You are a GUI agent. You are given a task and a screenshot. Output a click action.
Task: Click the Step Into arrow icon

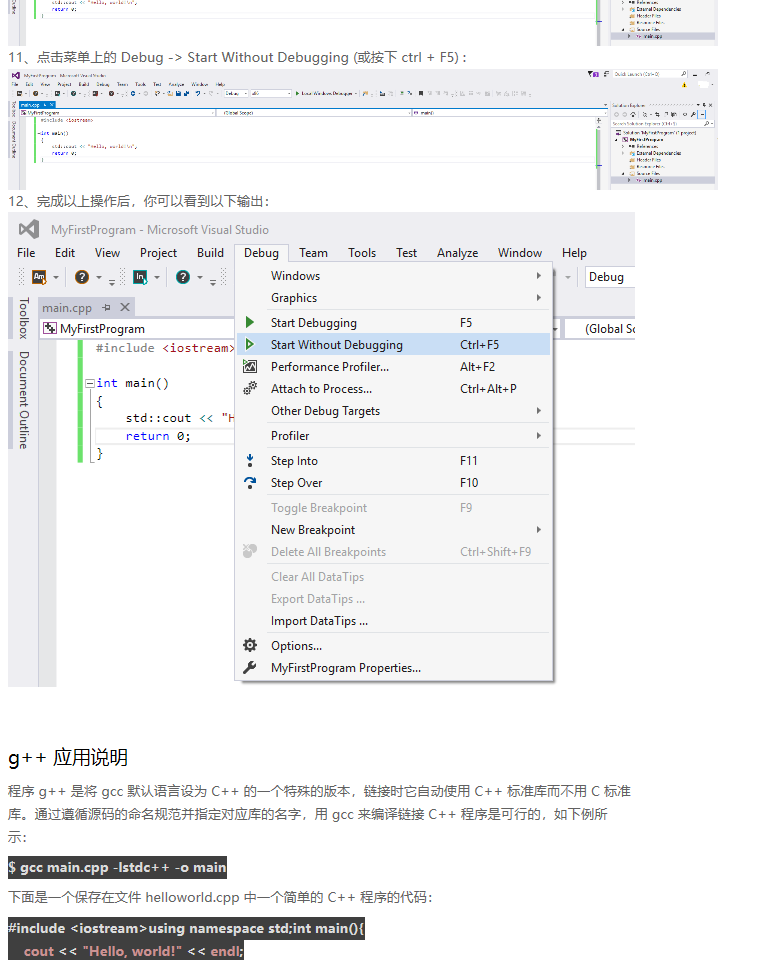tap(250, 460)
